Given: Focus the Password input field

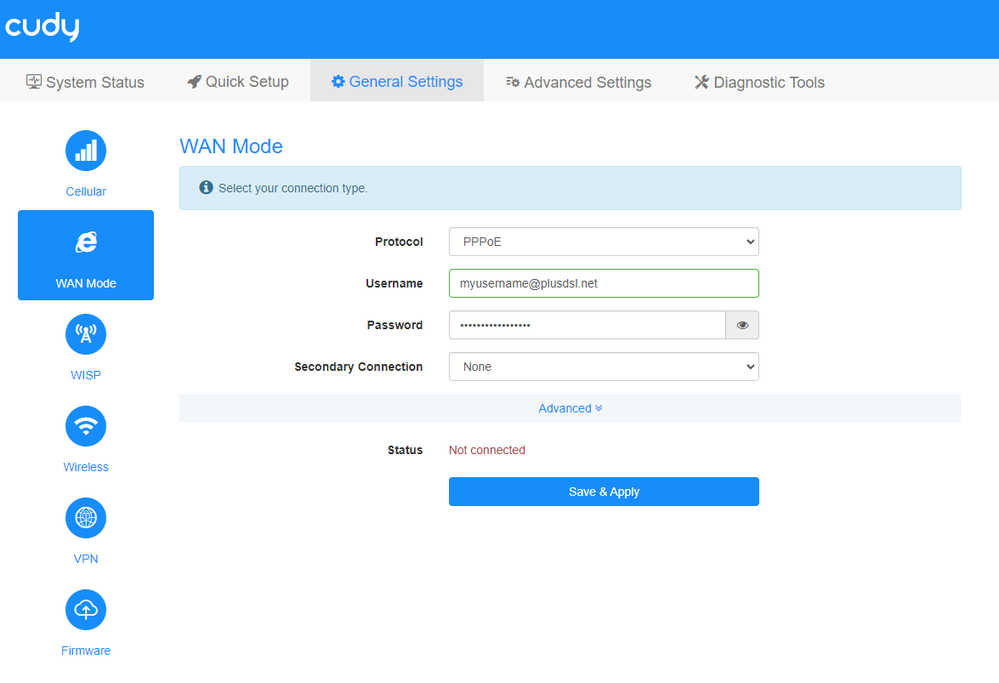Looking at the screenshot, I should (586, 325).
